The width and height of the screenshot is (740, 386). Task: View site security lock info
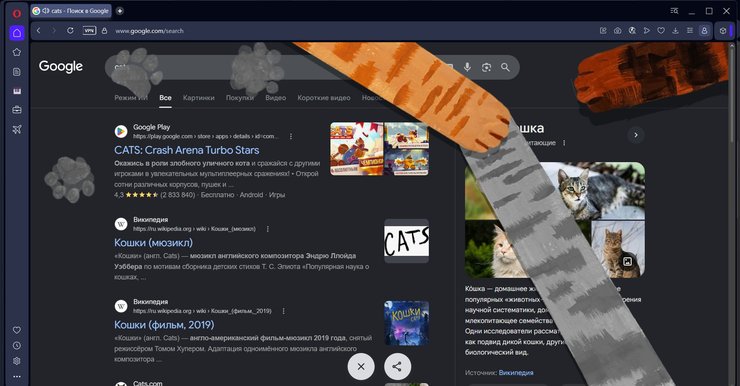104,31
